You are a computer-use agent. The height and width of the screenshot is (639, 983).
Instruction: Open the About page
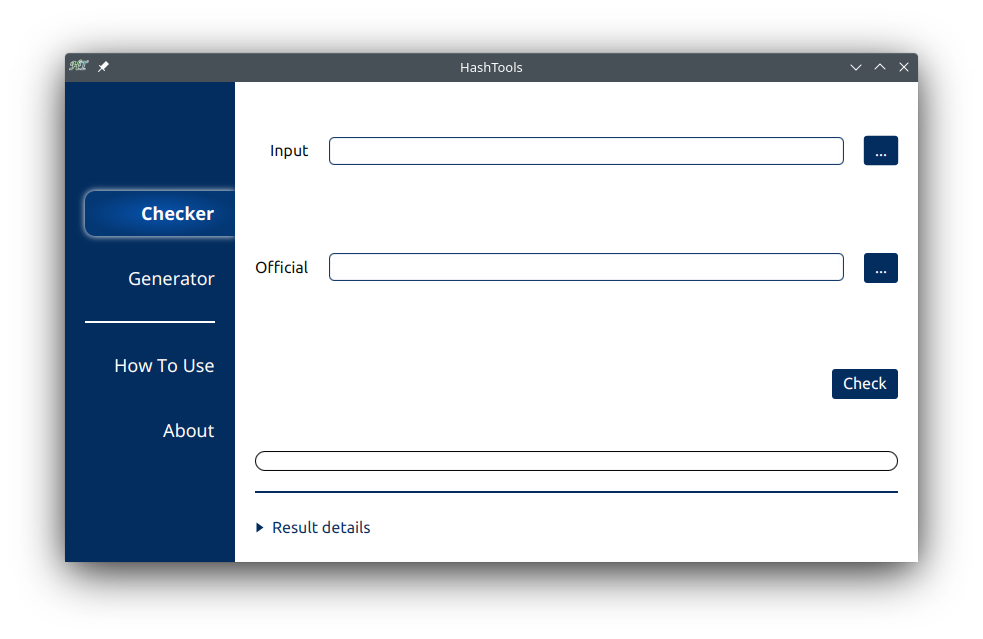(x=189, y=431)
